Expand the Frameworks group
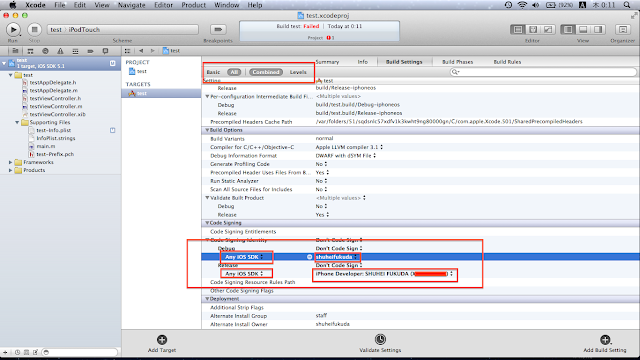 coord(11,162)
